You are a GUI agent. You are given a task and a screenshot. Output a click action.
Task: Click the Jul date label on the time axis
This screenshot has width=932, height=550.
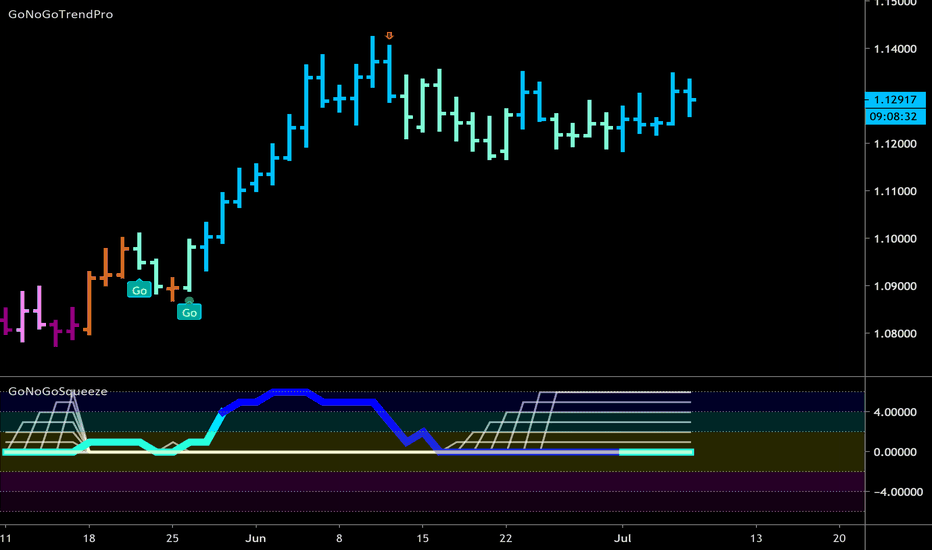(x=622, y=539)
